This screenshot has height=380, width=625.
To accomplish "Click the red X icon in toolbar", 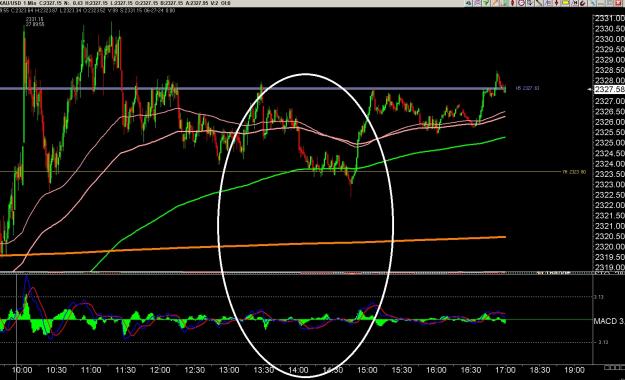I will 618,3.
